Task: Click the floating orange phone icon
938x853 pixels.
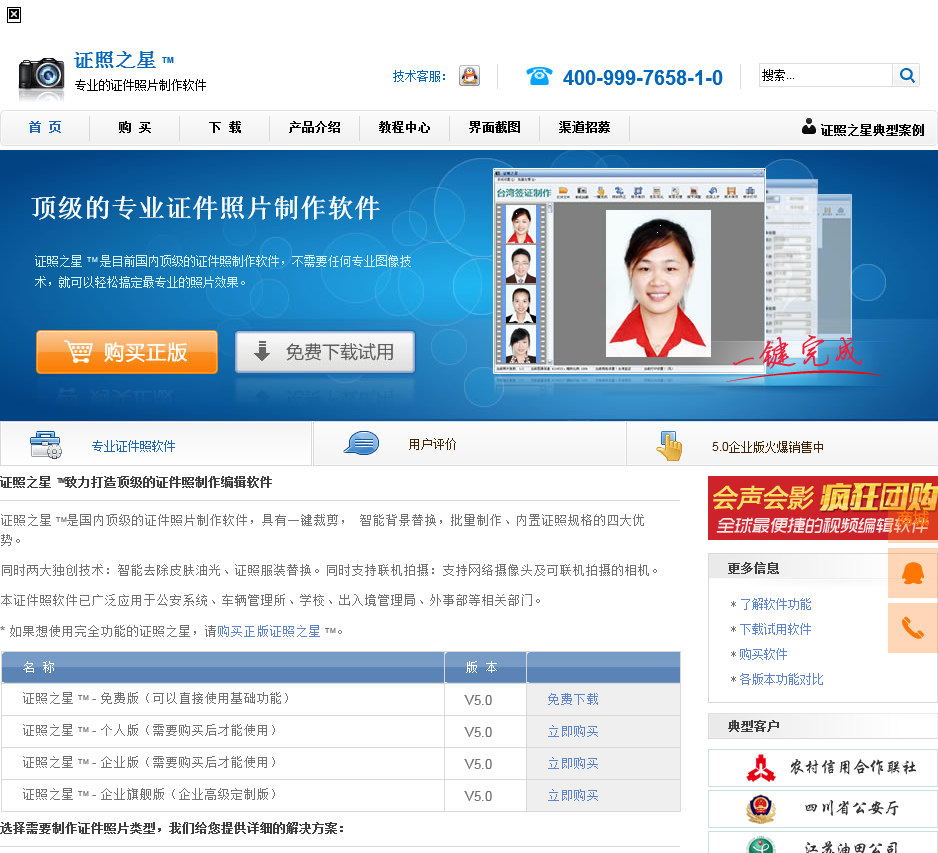Action: [912, 628]
